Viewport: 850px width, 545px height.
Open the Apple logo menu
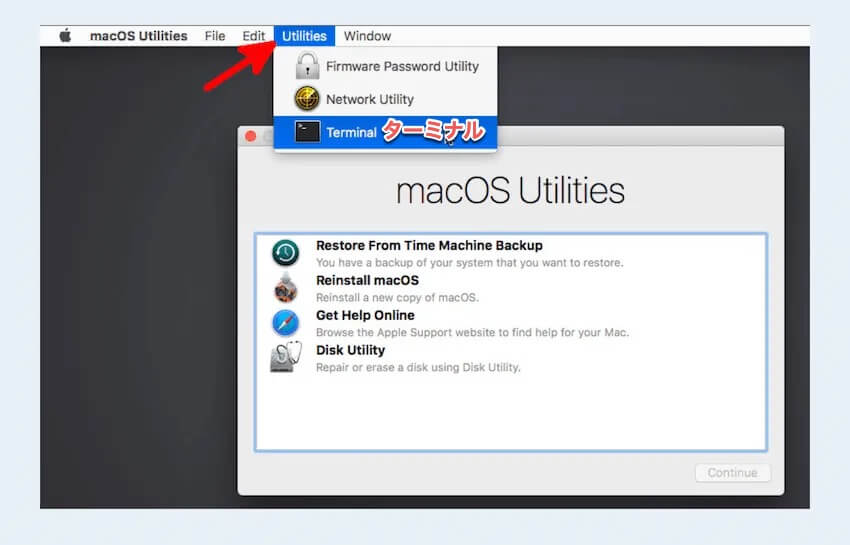65,36
